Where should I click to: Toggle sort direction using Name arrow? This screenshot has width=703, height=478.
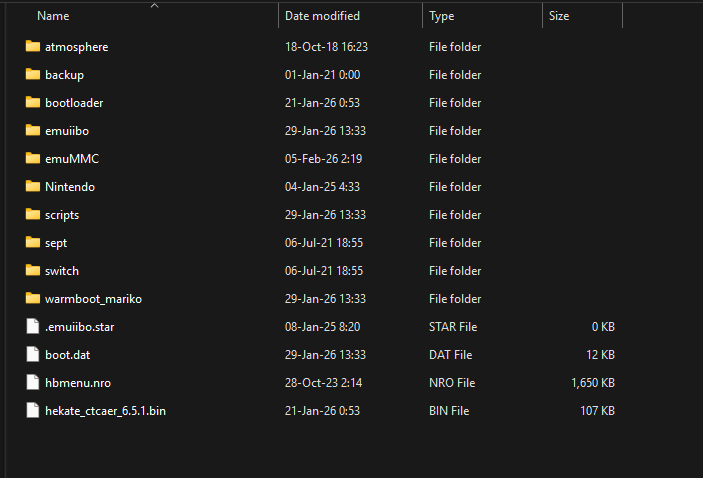155,5
